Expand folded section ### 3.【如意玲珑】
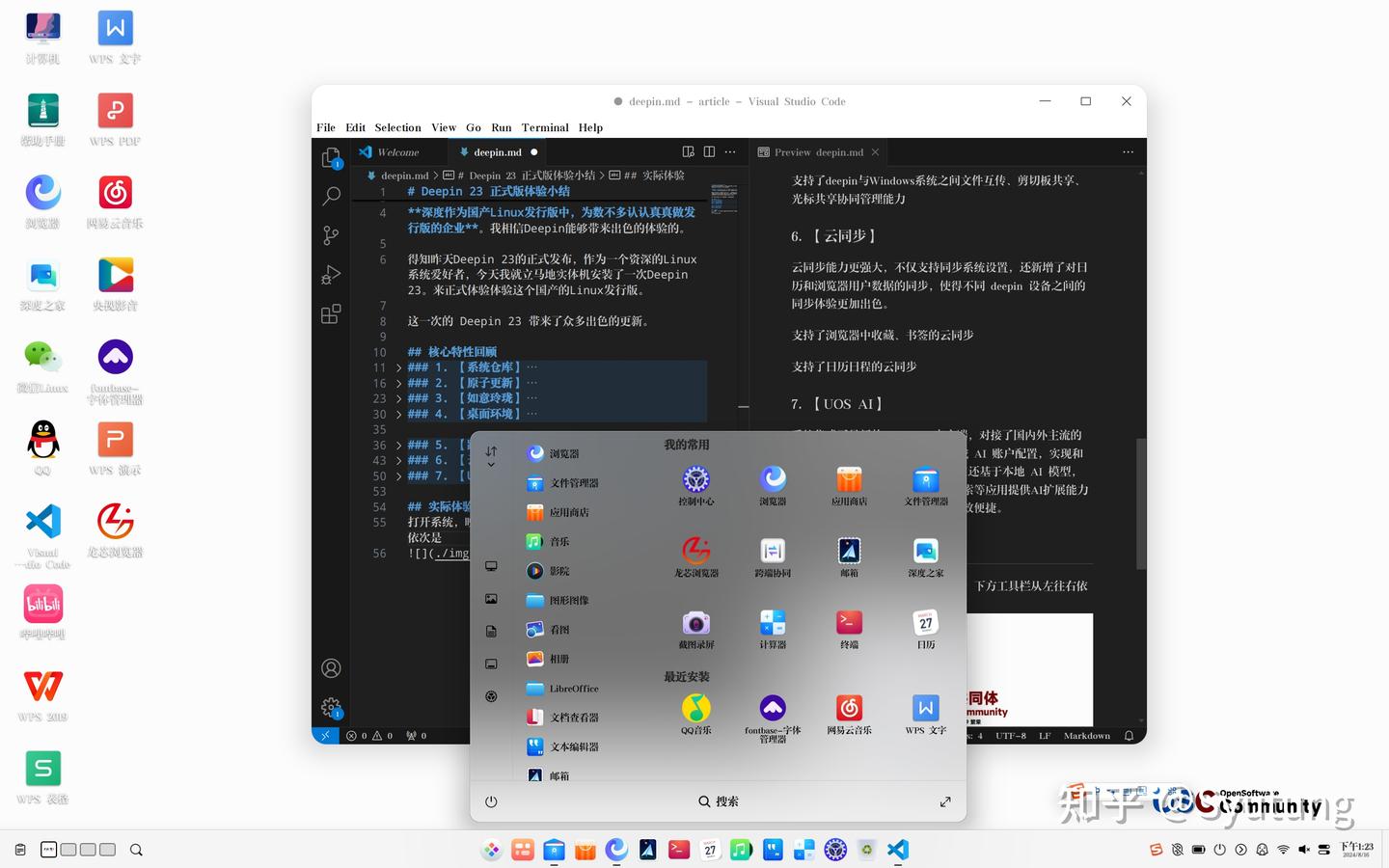Image resolution: width=1389 pixels, height=868 pixels. coord(398,398)
